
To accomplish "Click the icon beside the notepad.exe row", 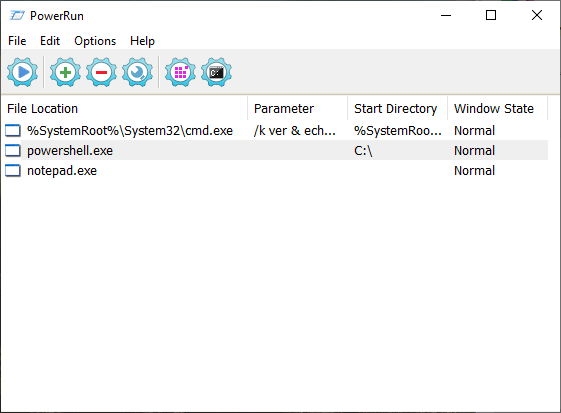I will 13,171.
